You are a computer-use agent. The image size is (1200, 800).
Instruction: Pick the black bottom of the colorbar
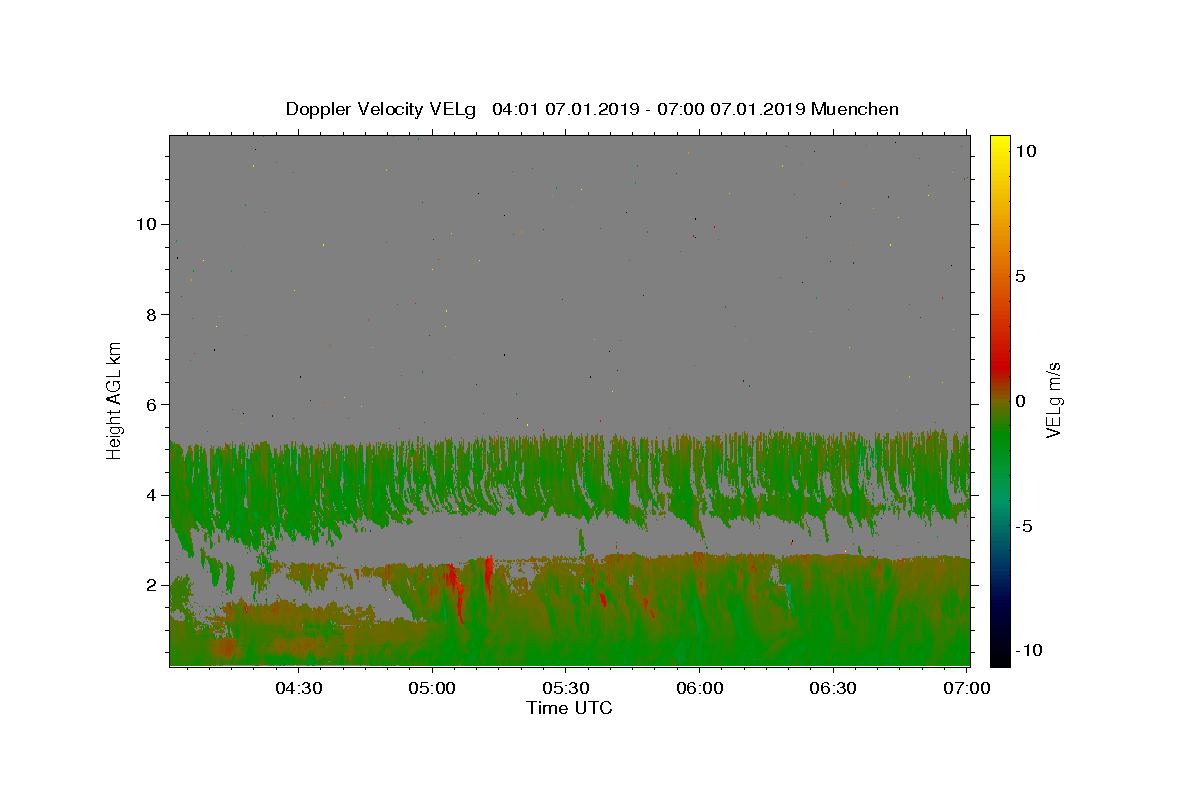point(999,655)
